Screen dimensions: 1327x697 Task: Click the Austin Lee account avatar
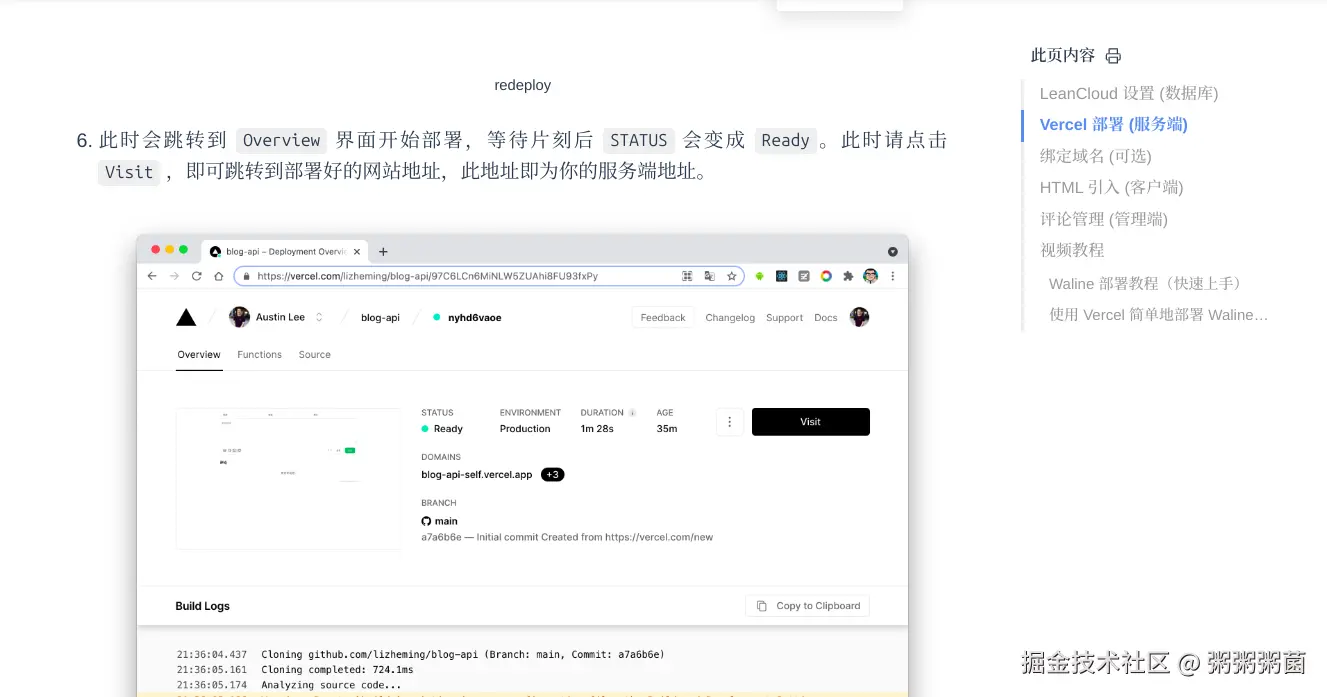coord(239,317)
